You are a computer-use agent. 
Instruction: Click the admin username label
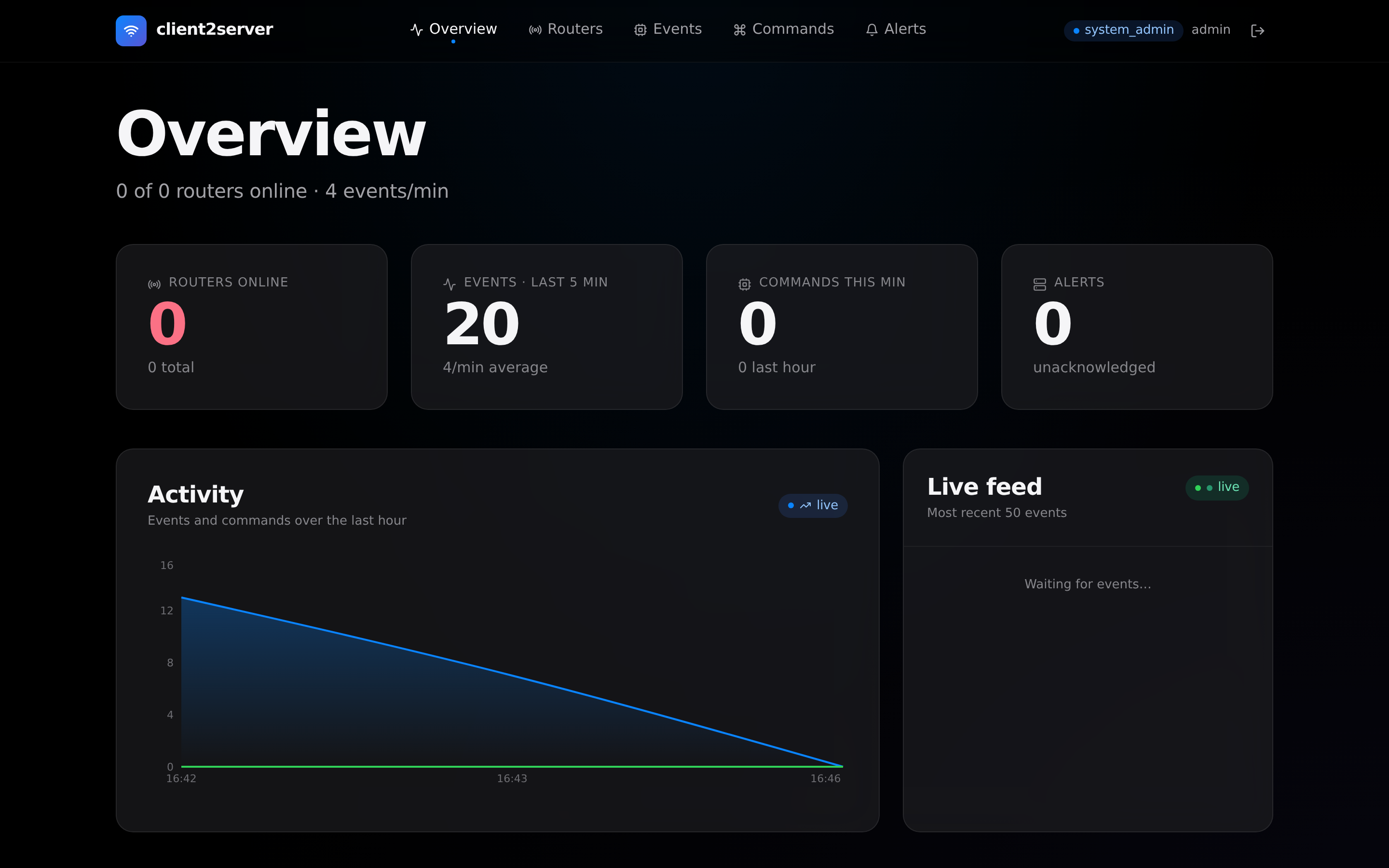1211,30
